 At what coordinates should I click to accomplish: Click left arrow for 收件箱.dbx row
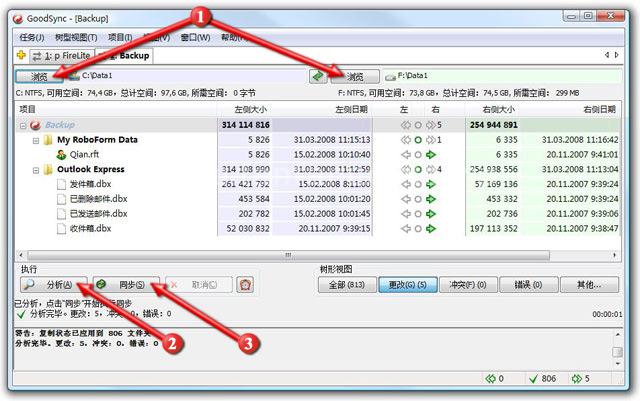[x=406, y=229]
